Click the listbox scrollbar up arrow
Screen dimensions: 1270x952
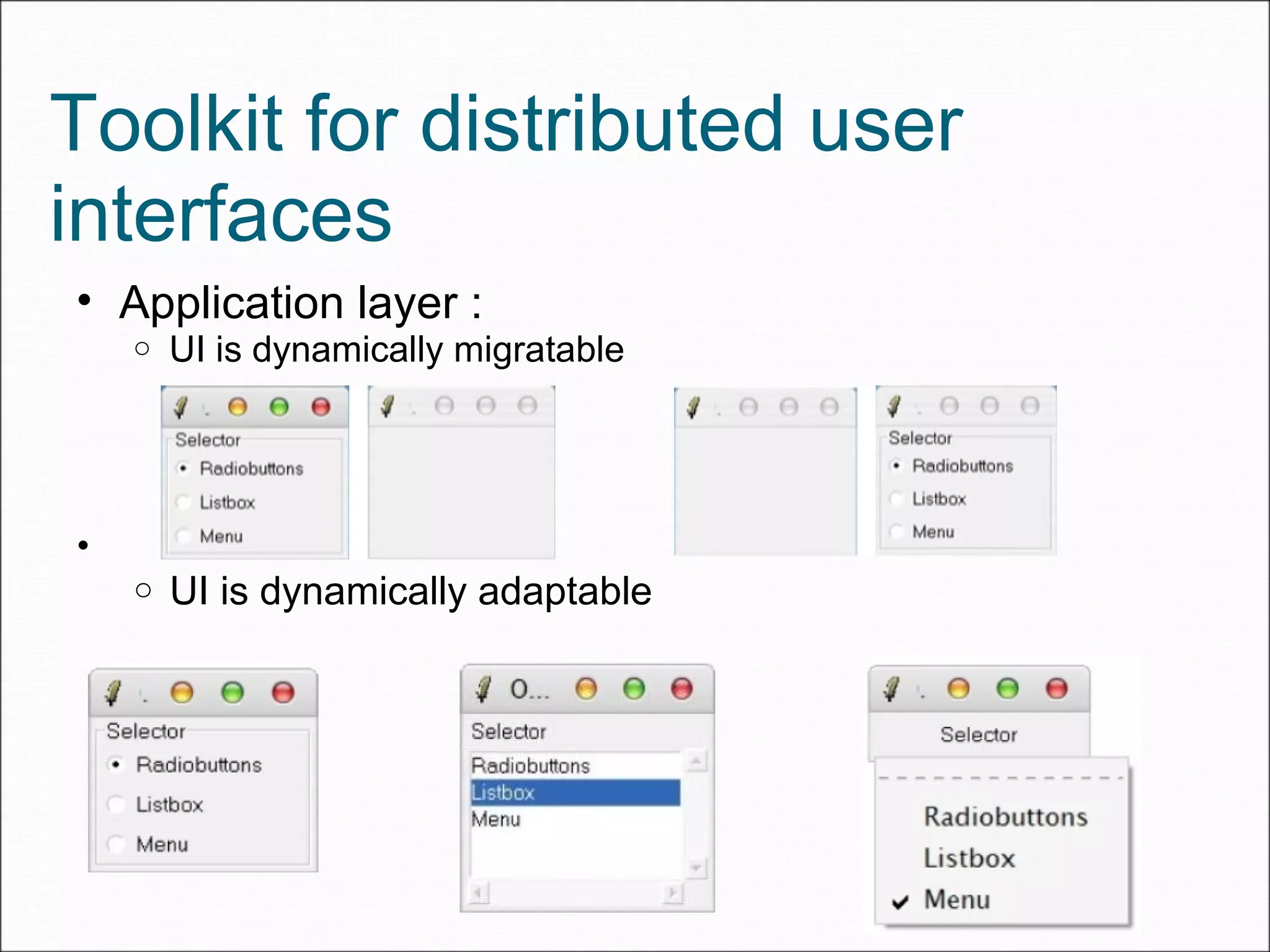click(697, 760)
